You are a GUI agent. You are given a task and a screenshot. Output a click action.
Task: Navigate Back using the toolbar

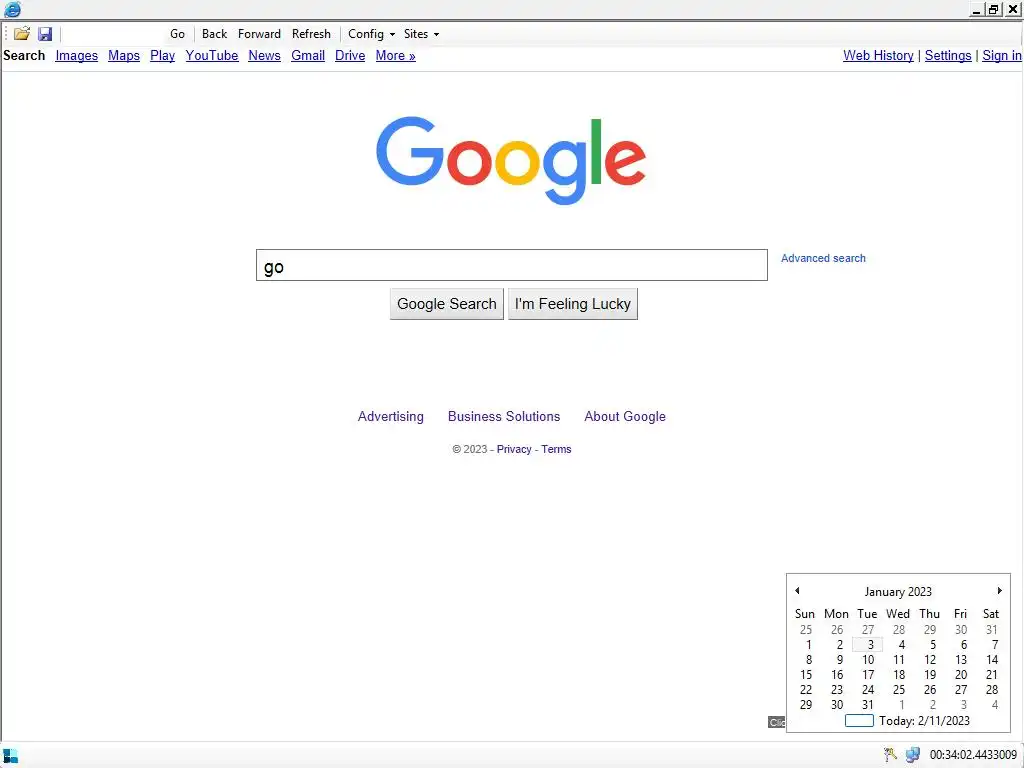point(214,34)
